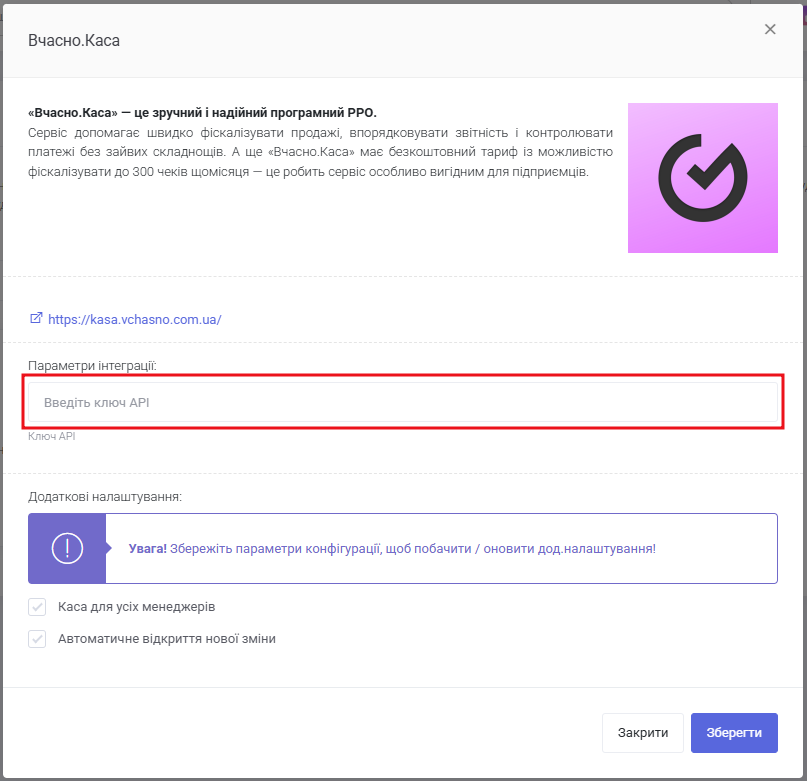
Task: Click the 'Вчасно.Каса' dialog title
Action: pyautogui.click(x=74, y=41)
